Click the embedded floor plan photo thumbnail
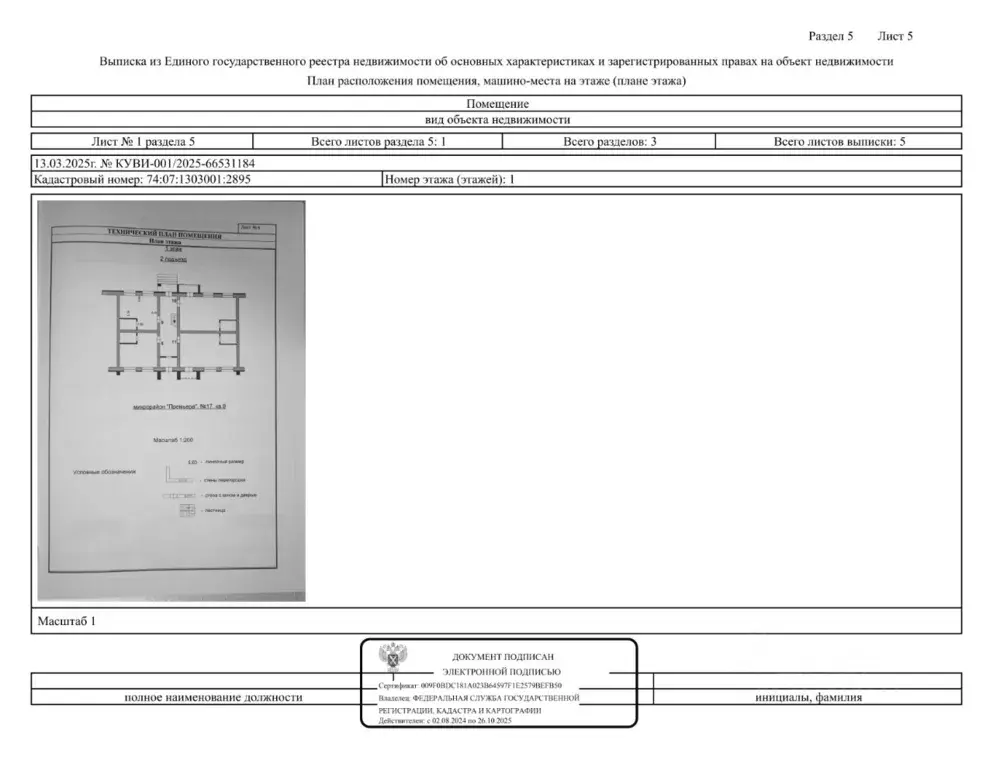The height and width of the screenshot is (767, 993). [x=171, y=400]
